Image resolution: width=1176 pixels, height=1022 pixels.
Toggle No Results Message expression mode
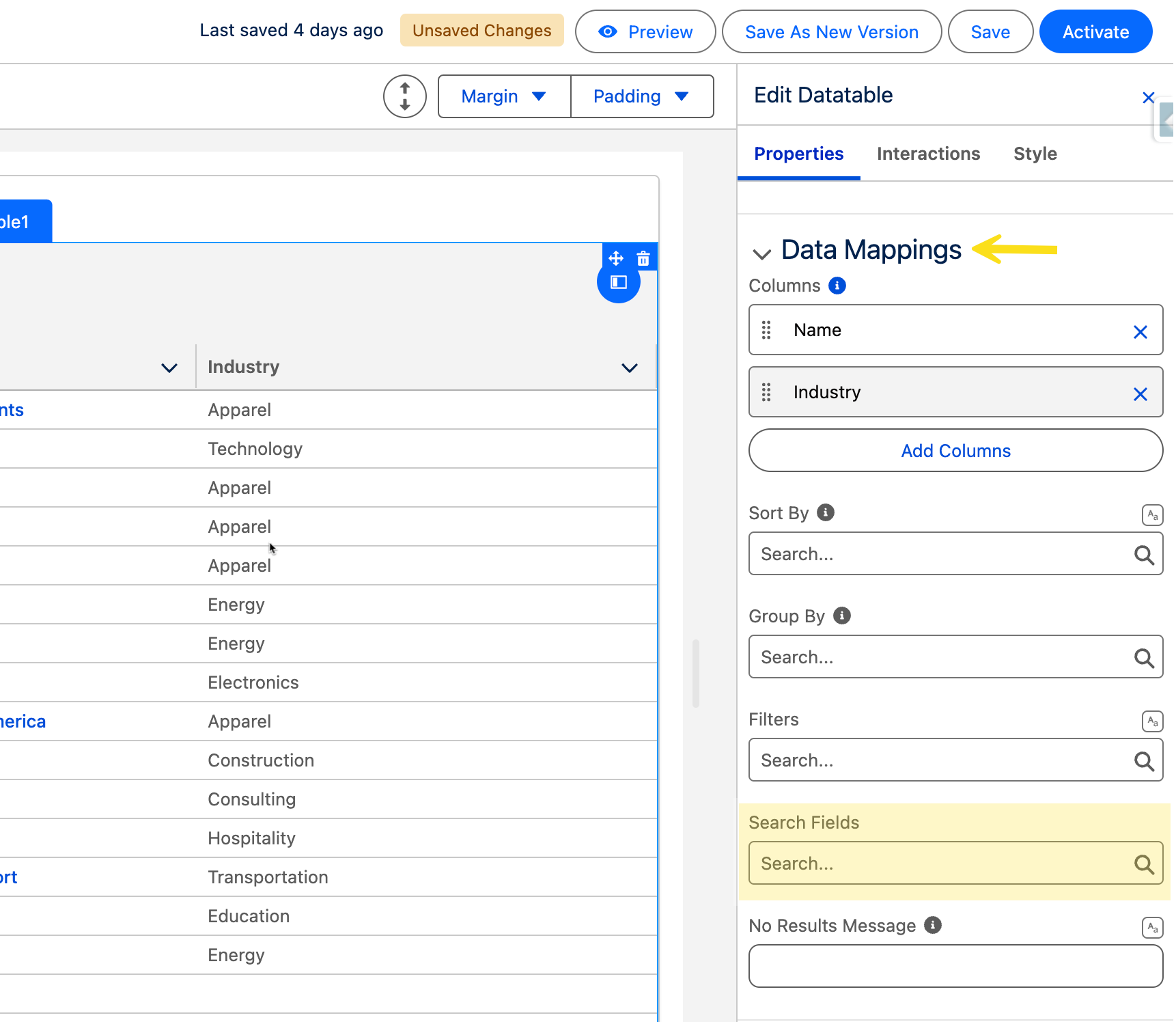point(1152,928)
